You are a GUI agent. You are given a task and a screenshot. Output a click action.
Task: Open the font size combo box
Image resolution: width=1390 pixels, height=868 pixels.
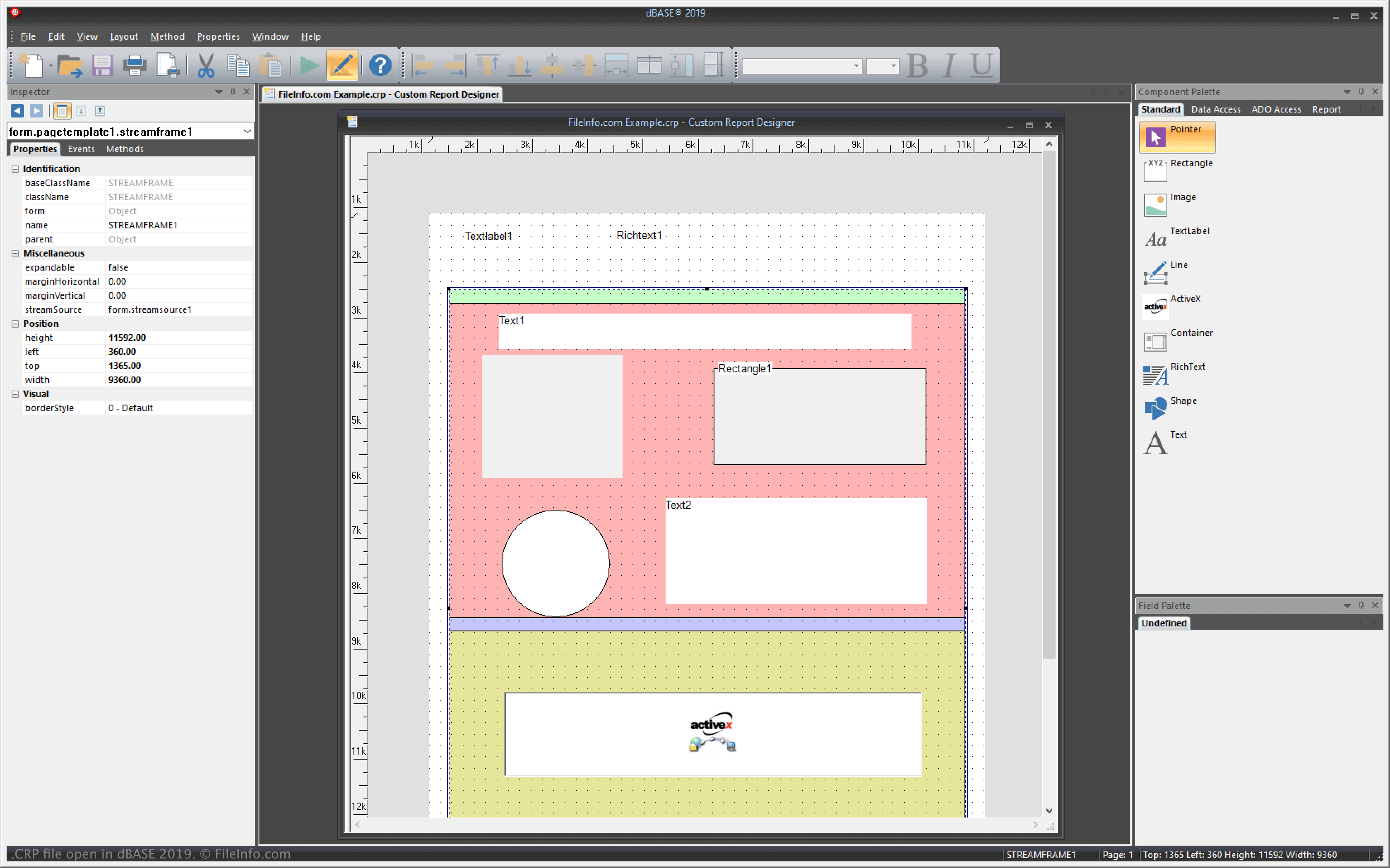pos(882,66)
